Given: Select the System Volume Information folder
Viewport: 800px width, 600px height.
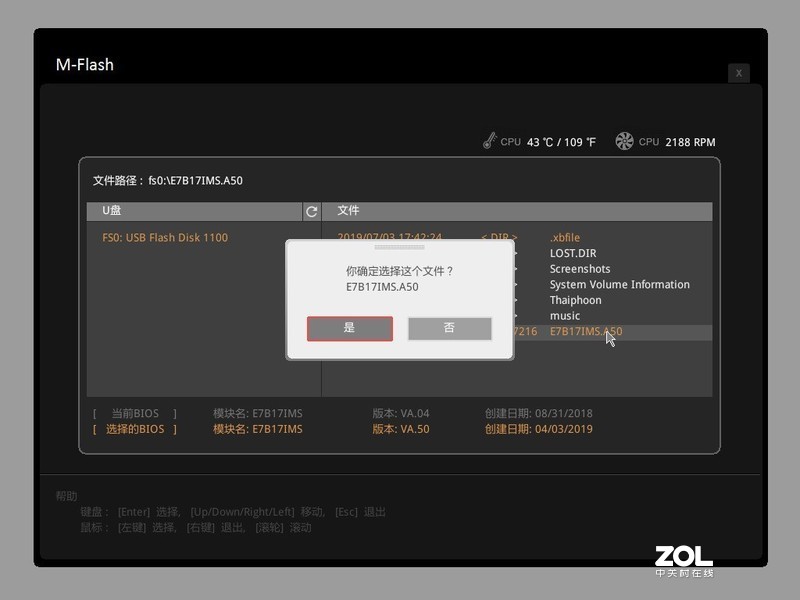Looking at the screenshot, I should pyautogui.click(x=618, y=284).
